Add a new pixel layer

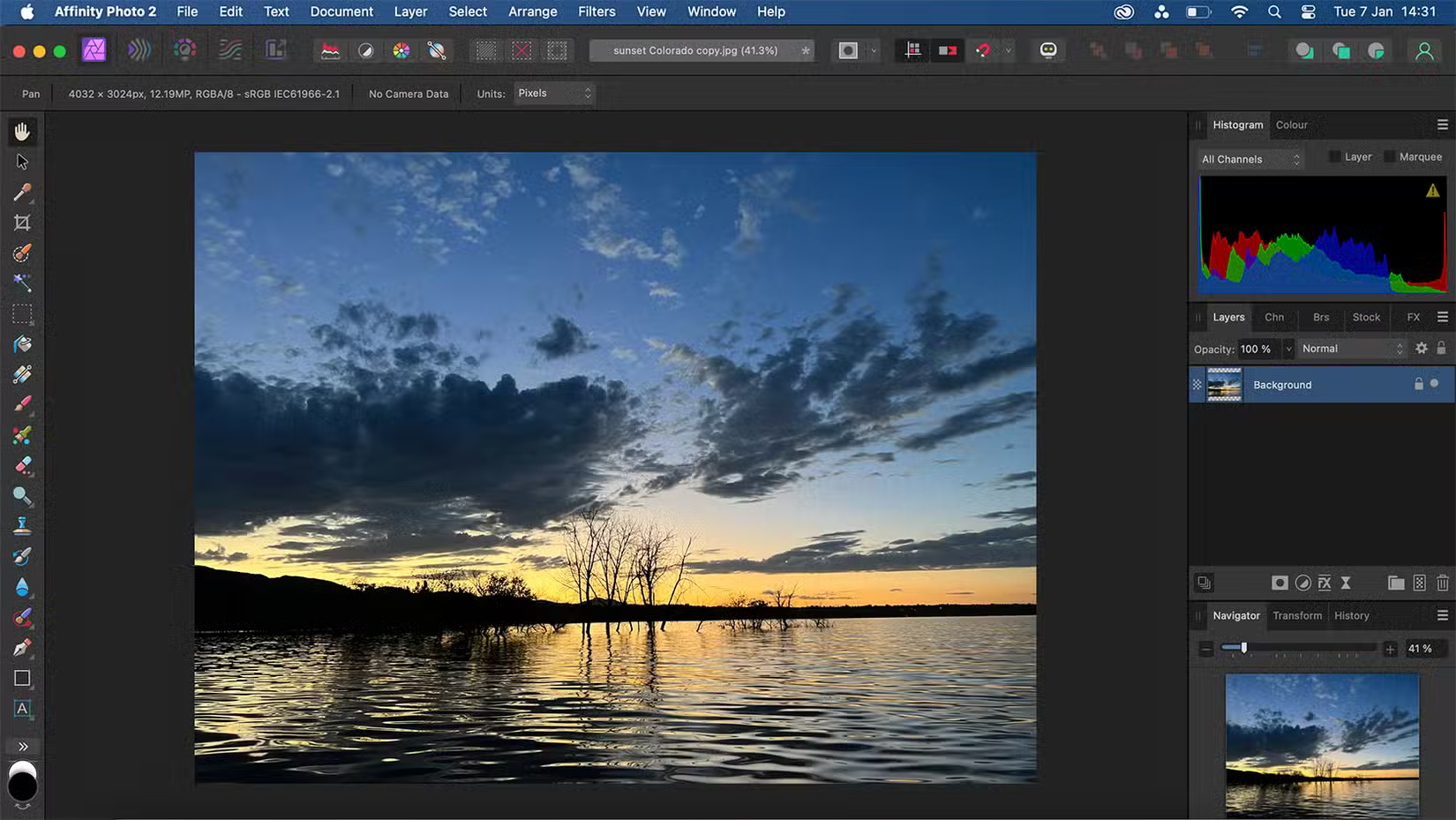pos(1420,583)
